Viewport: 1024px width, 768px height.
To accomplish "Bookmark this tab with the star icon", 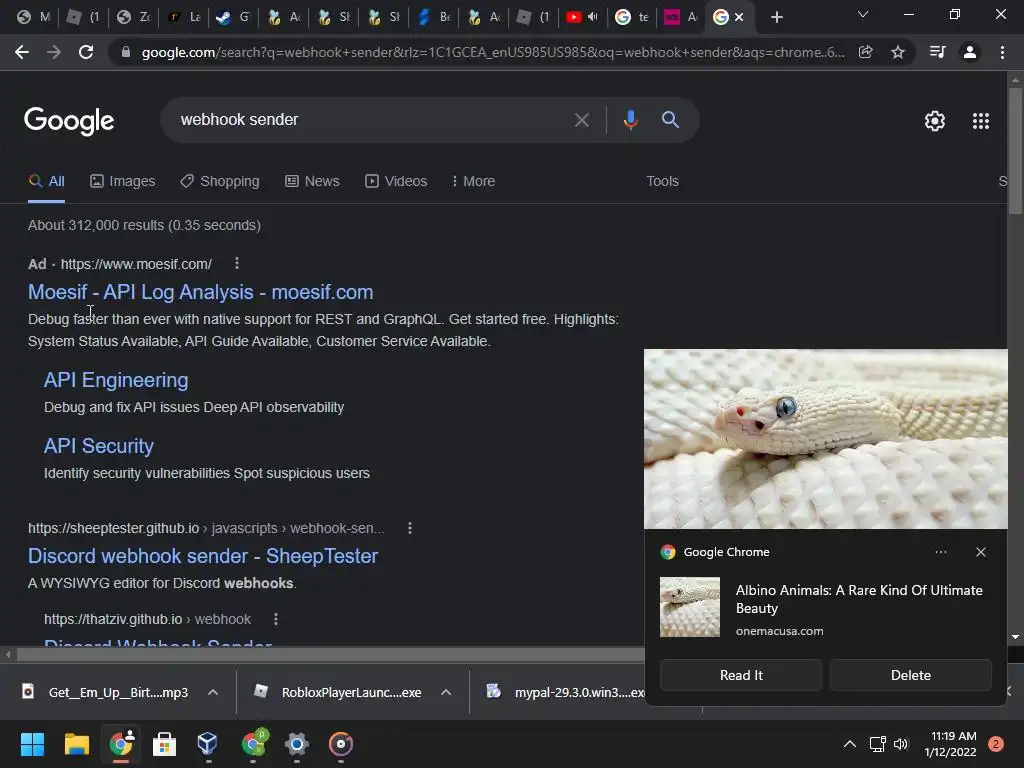I will coord(898,52).
